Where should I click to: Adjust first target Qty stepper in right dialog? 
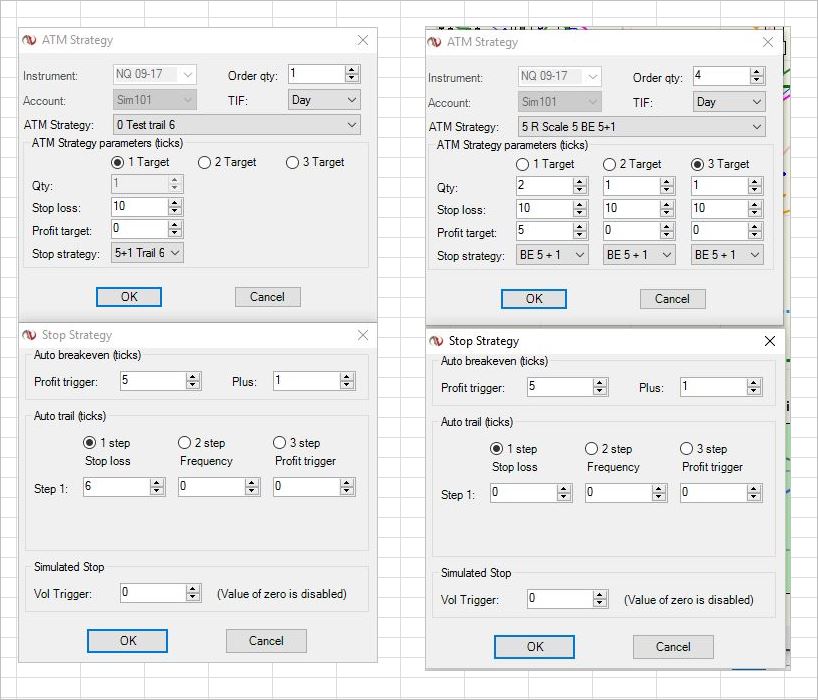coord(580,185)
